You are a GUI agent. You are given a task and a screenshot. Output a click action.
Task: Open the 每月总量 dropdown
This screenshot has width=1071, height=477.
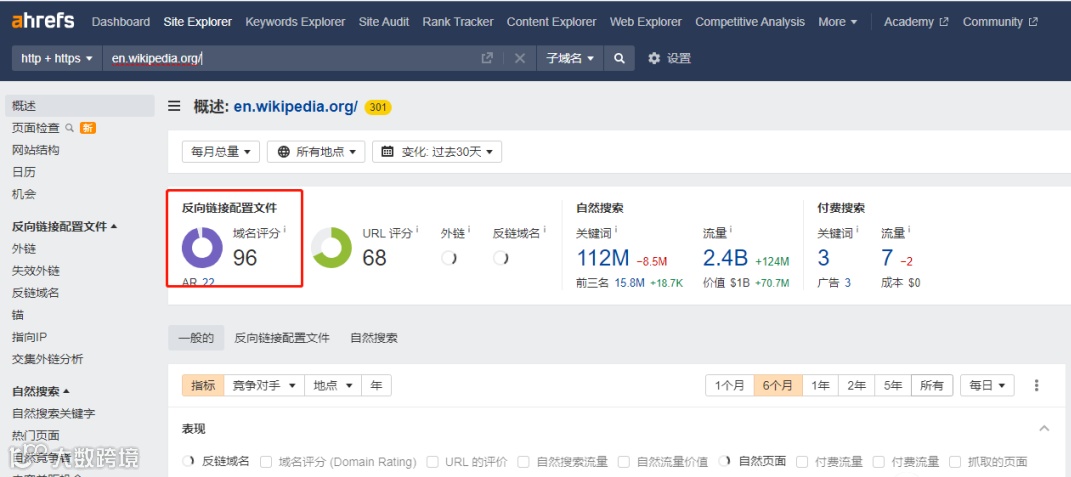(221, 152)
